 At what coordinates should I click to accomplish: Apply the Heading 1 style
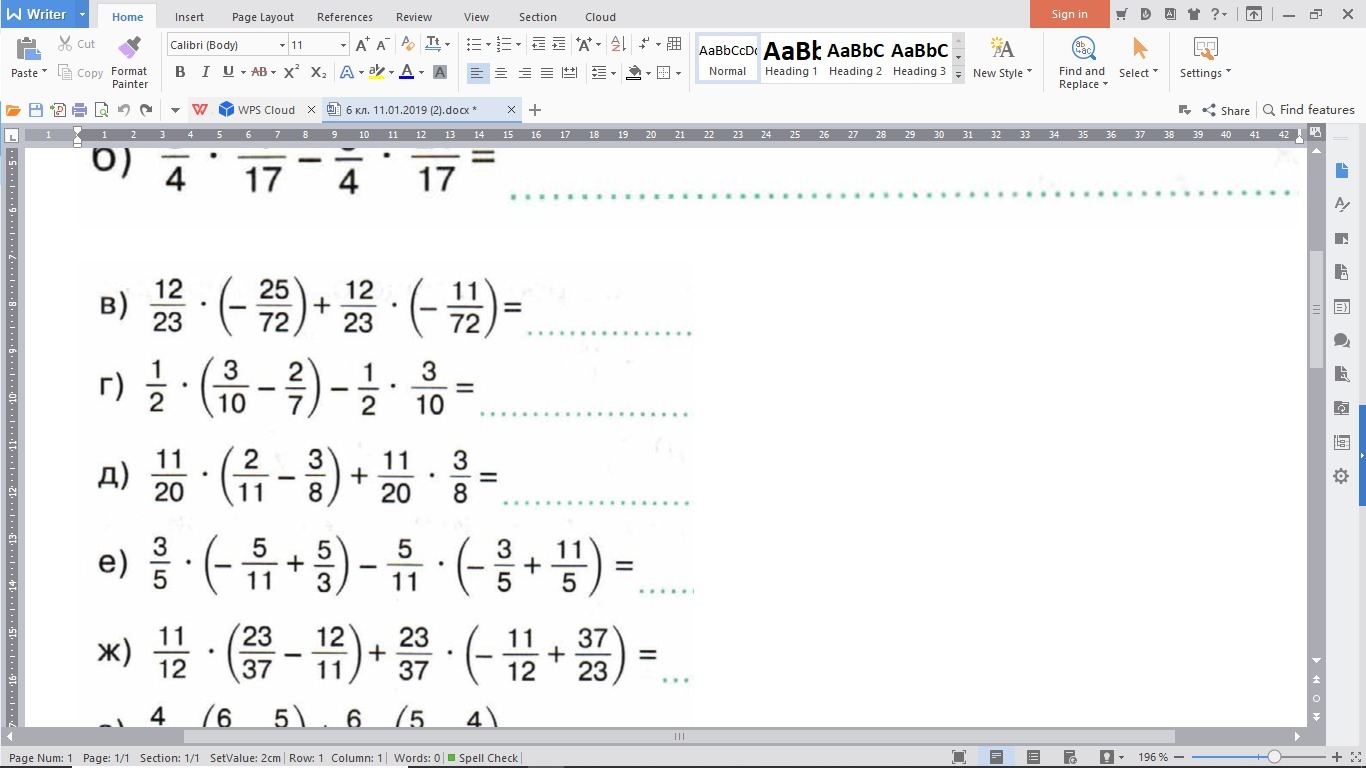pyautogui.click(x=791, y=59)
